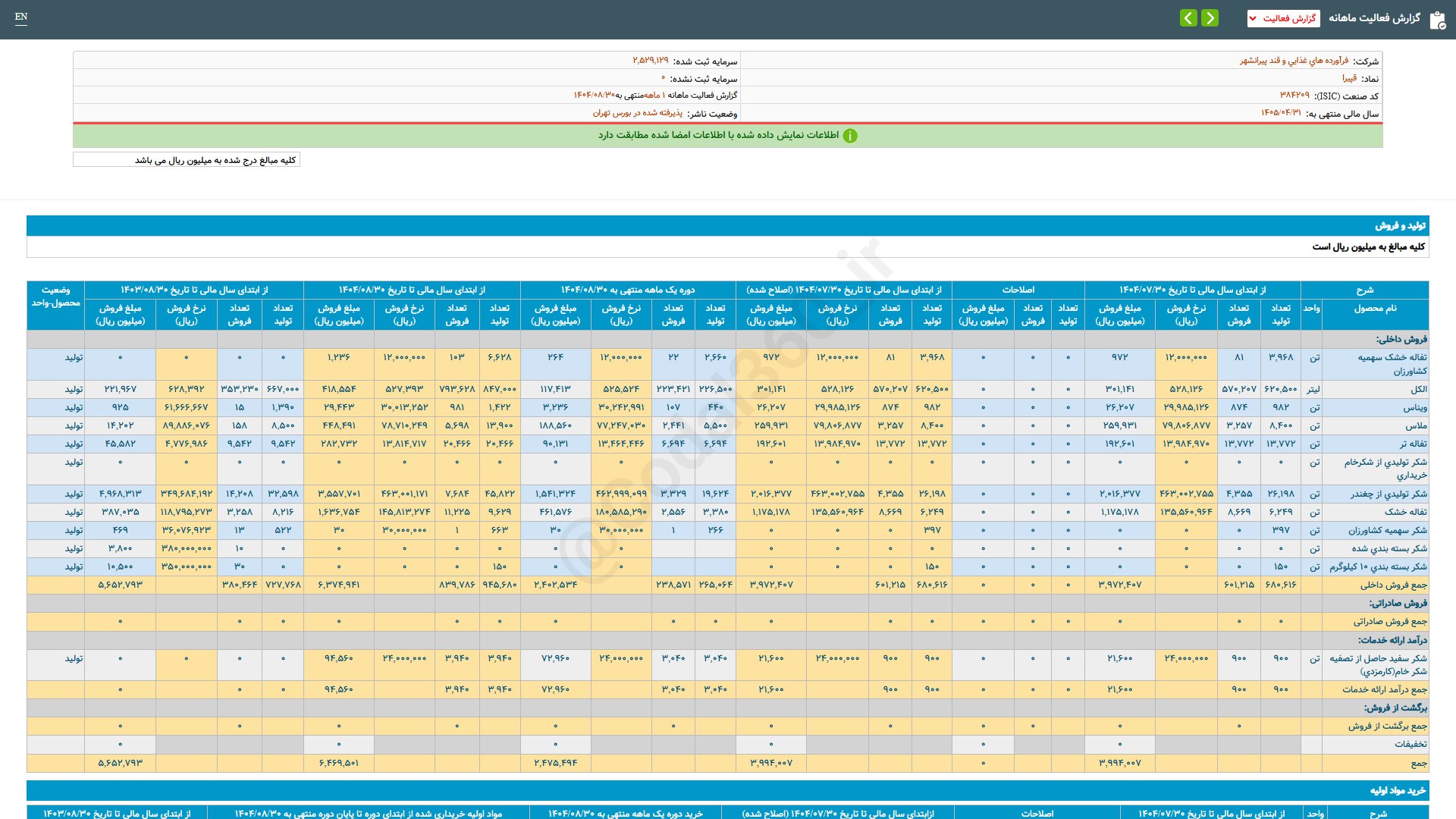Click the وضعیت محصول-واحد column header
The height and width of the screenshot is (819, 1456).
[x=55, y=297]
